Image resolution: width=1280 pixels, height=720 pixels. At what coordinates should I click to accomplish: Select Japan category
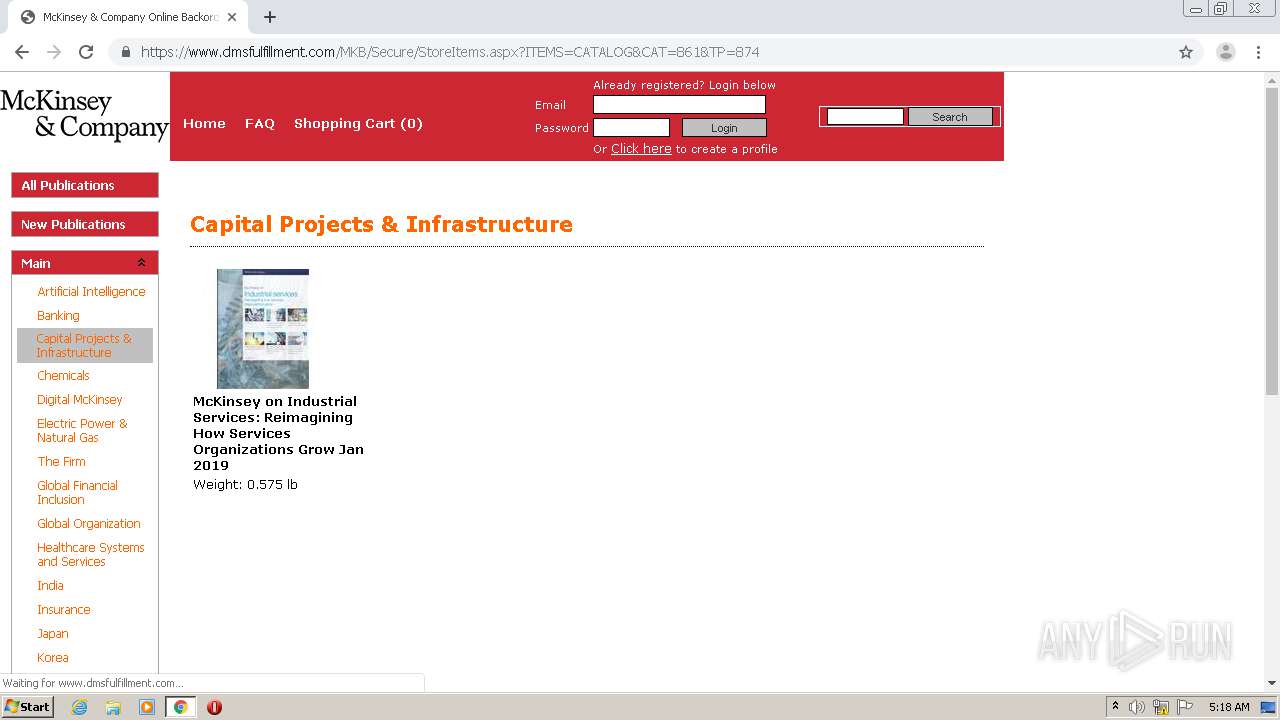coord(53,633)
